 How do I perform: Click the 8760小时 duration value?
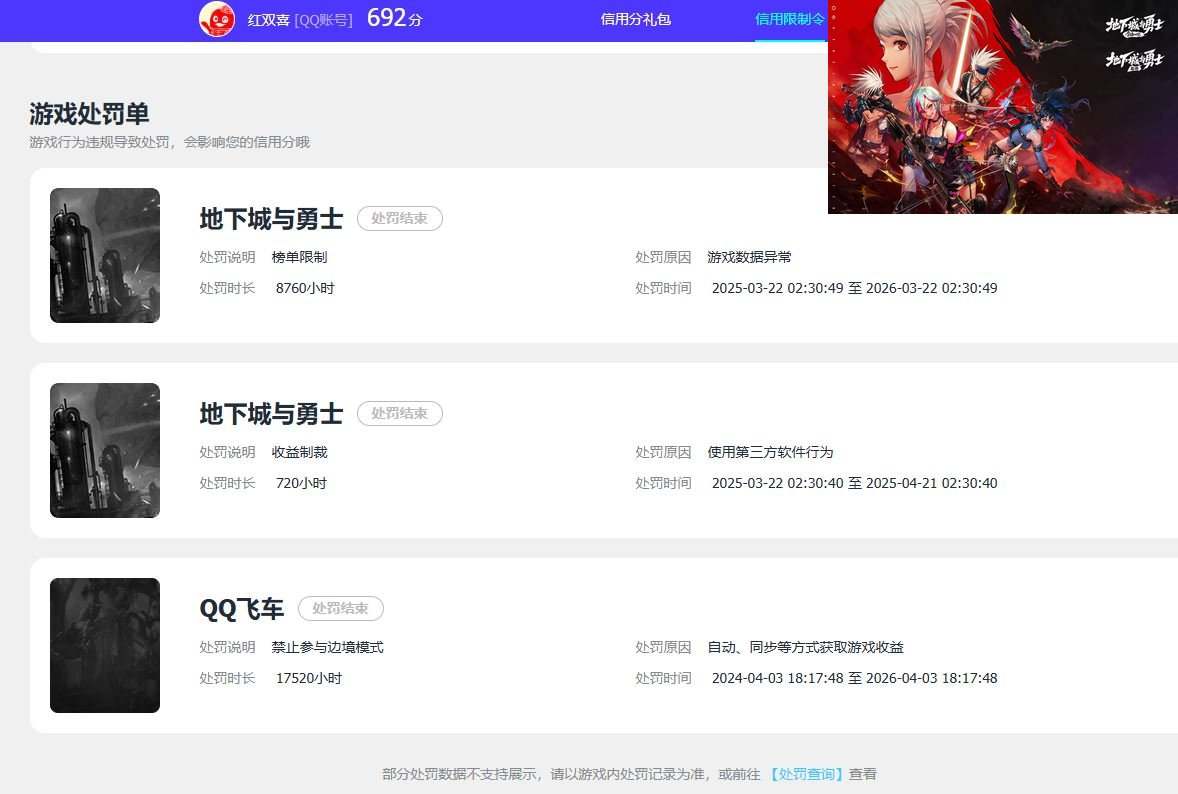click(x=305, y=288)
